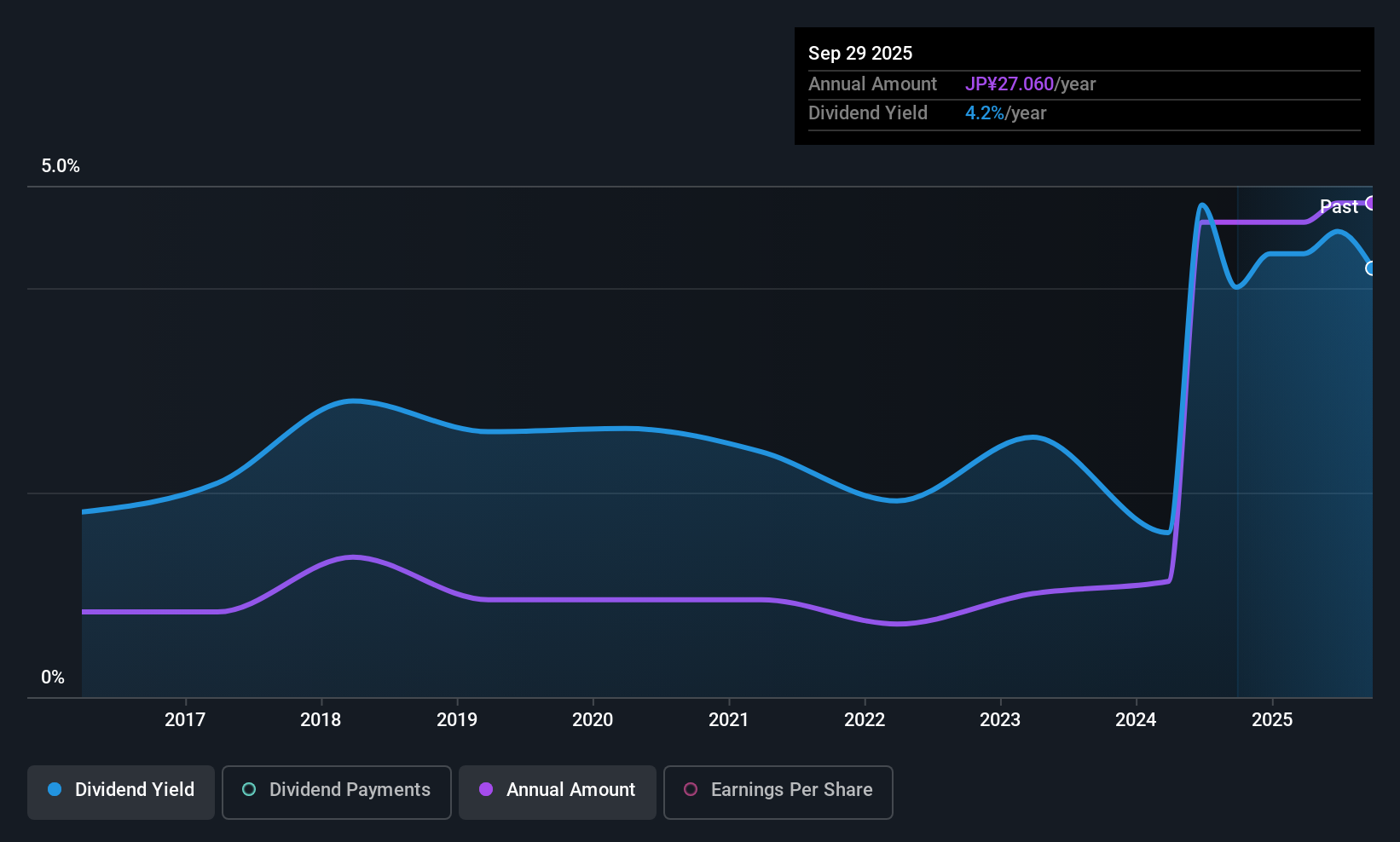The image size is (1400, 842).
Task: Select the 2021 axis label
Action: 729,720
